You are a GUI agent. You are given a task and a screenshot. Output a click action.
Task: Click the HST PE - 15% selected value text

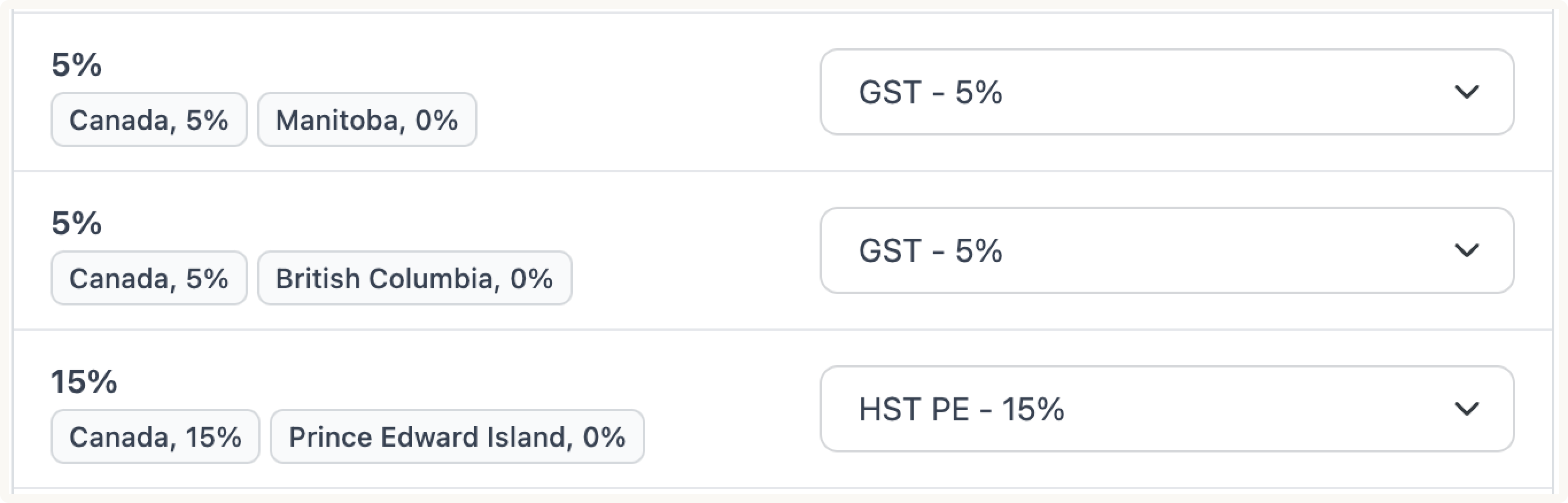(x=961, y=409)
